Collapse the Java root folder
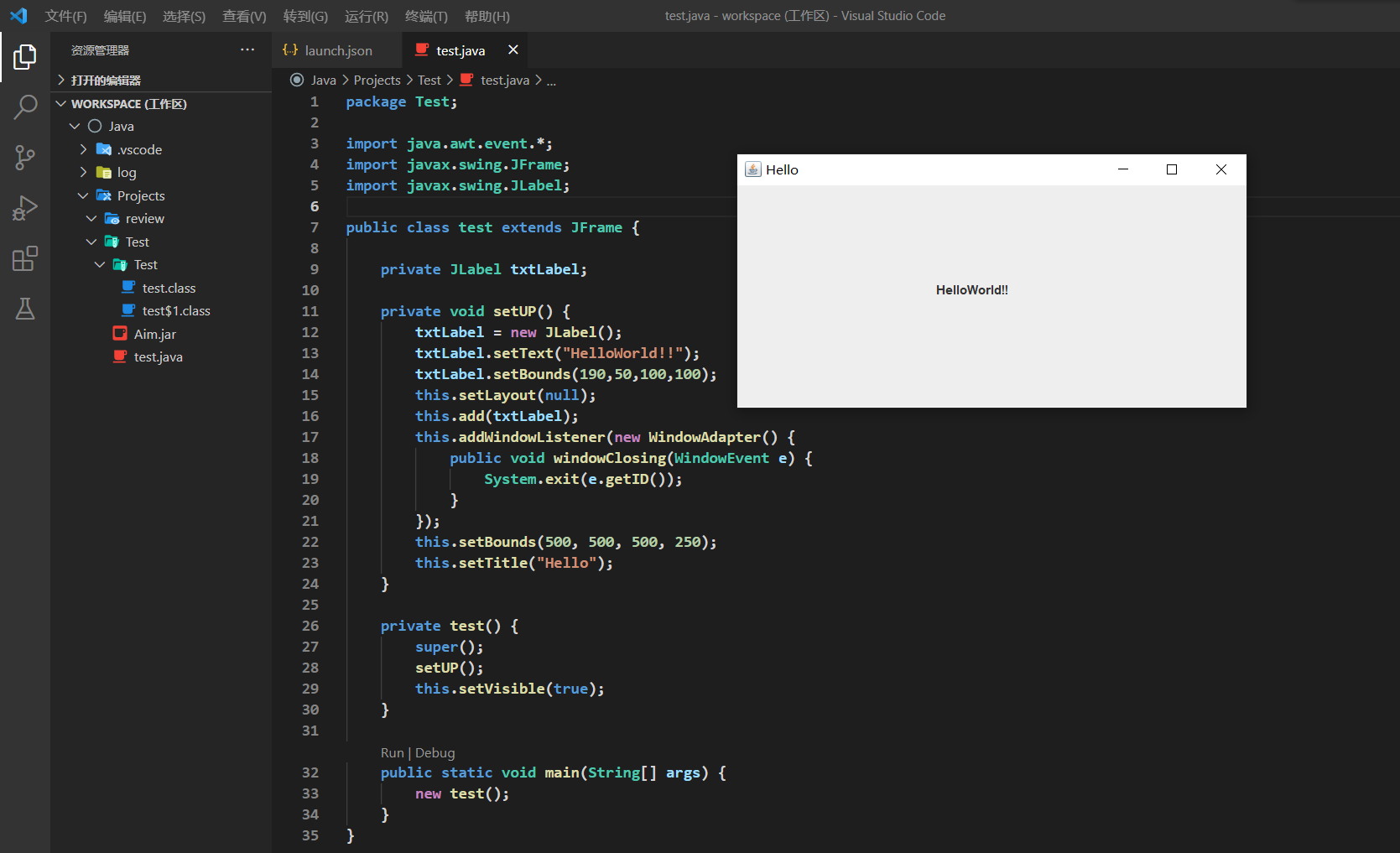The height and width of the screenshot is (853, 1400). click(75, 126)
